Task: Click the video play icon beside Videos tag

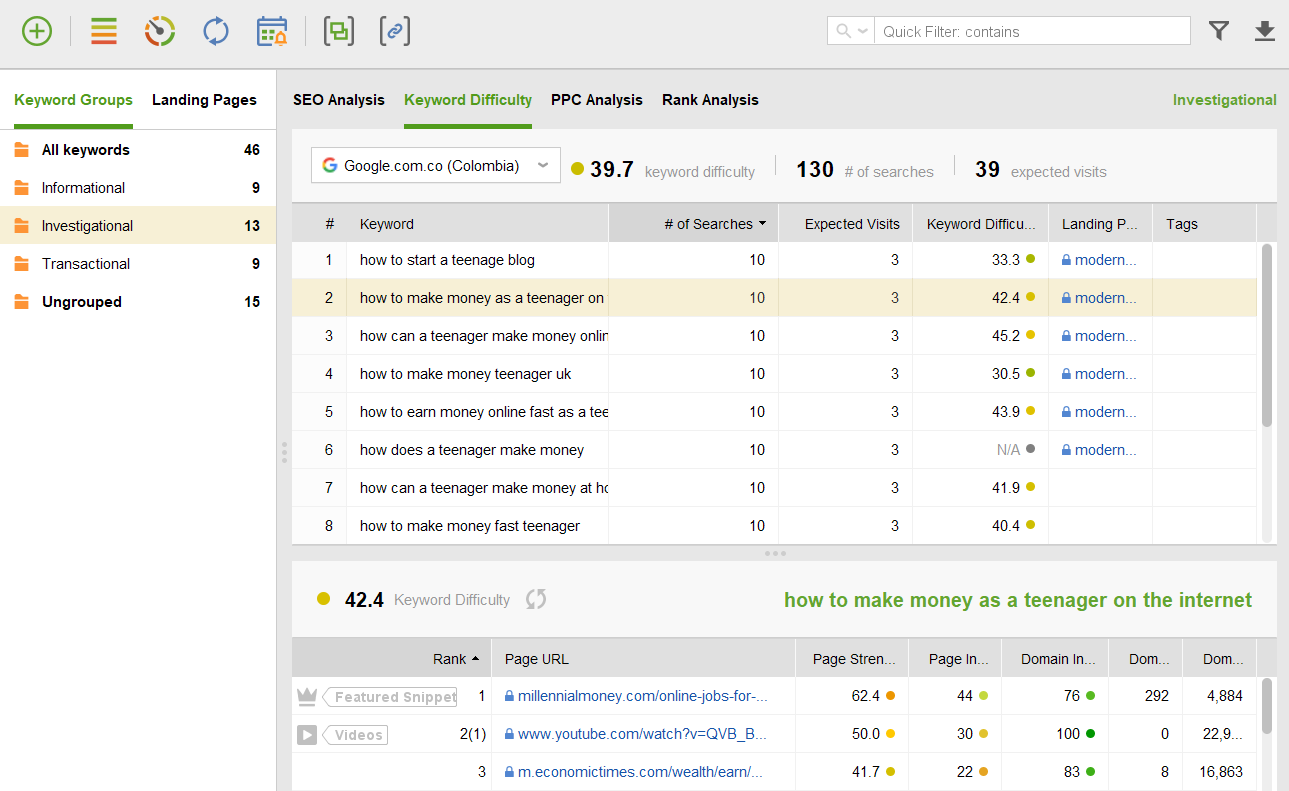Action: (x=307, y=735)
